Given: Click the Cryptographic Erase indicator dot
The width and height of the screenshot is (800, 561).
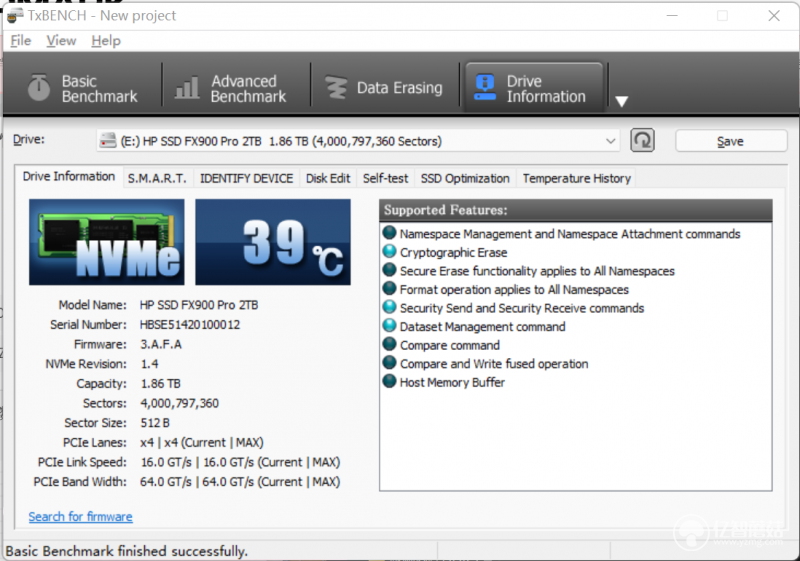Looking at the screenshot, I should pyautogui.click(x=389, y=251).
